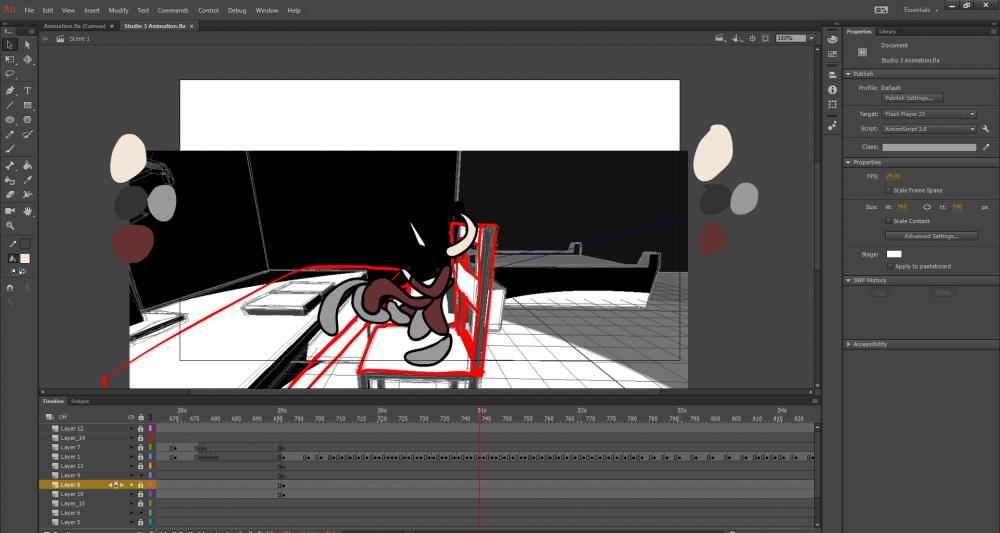Open the Edit Symbols dropdown icon

click(x=737, y=38)
